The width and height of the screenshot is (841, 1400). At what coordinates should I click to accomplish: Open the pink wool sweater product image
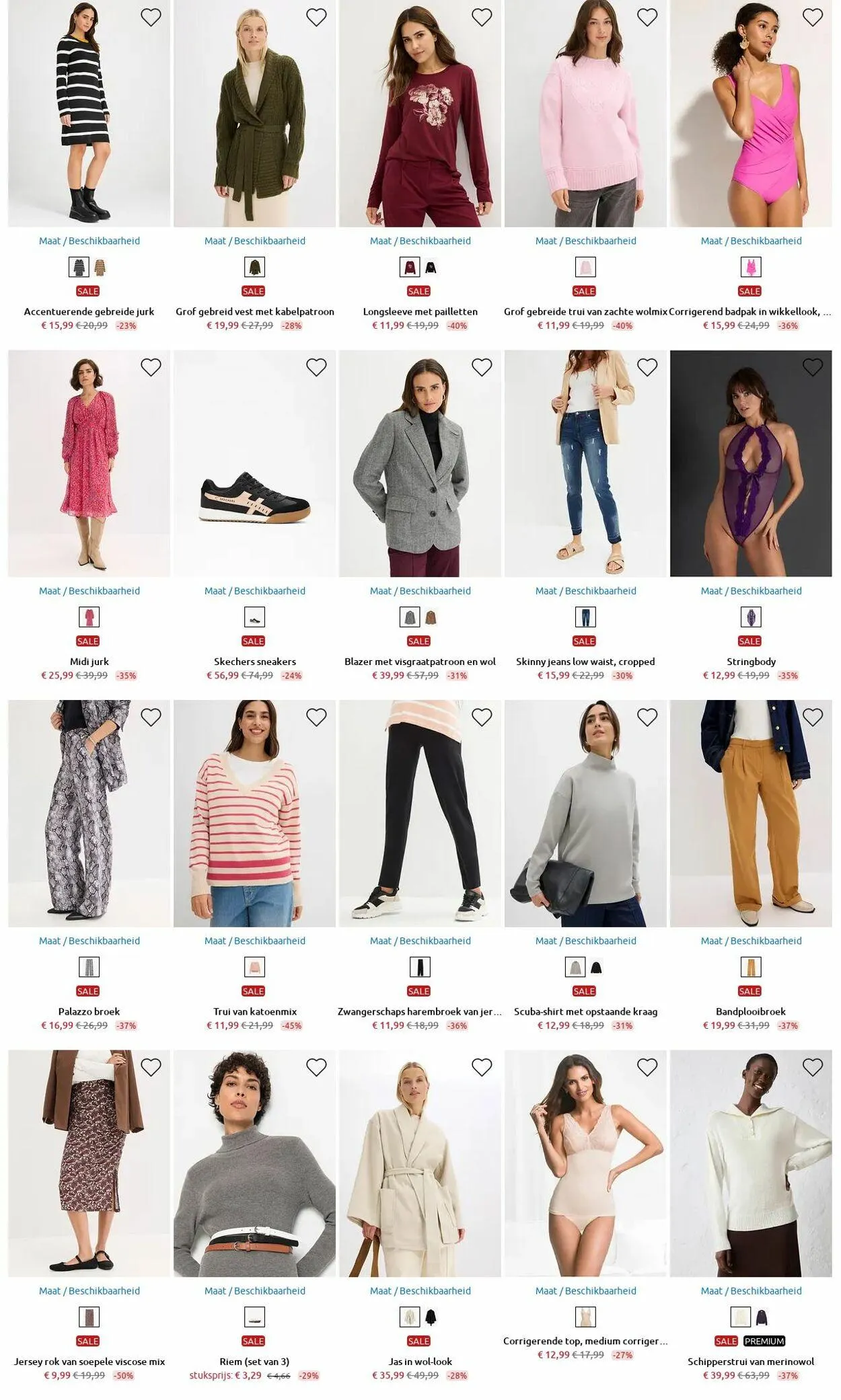tap(585, 114)
